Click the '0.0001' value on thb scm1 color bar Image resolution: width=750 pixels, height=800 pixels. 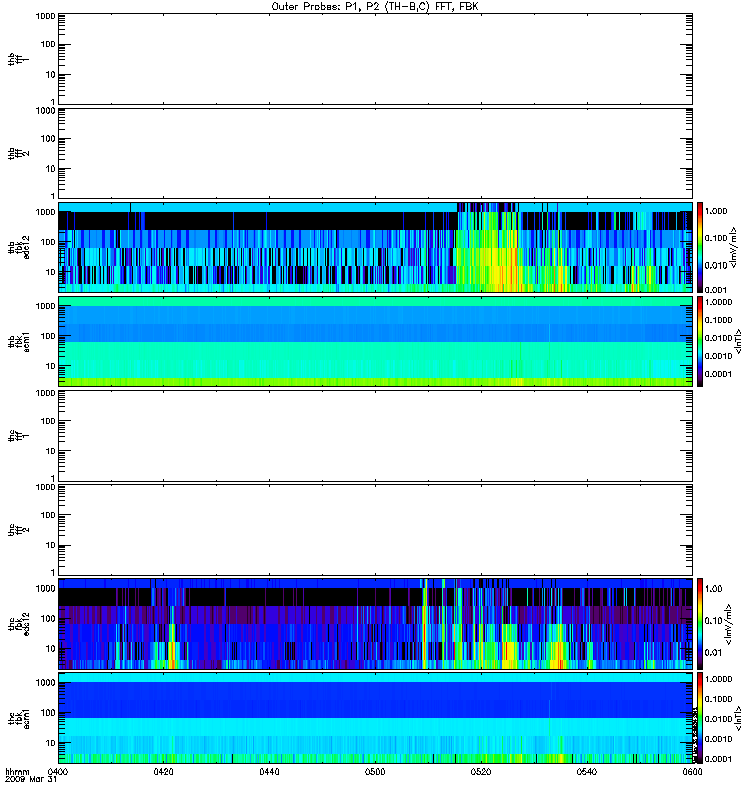click(x=718, y=374)
